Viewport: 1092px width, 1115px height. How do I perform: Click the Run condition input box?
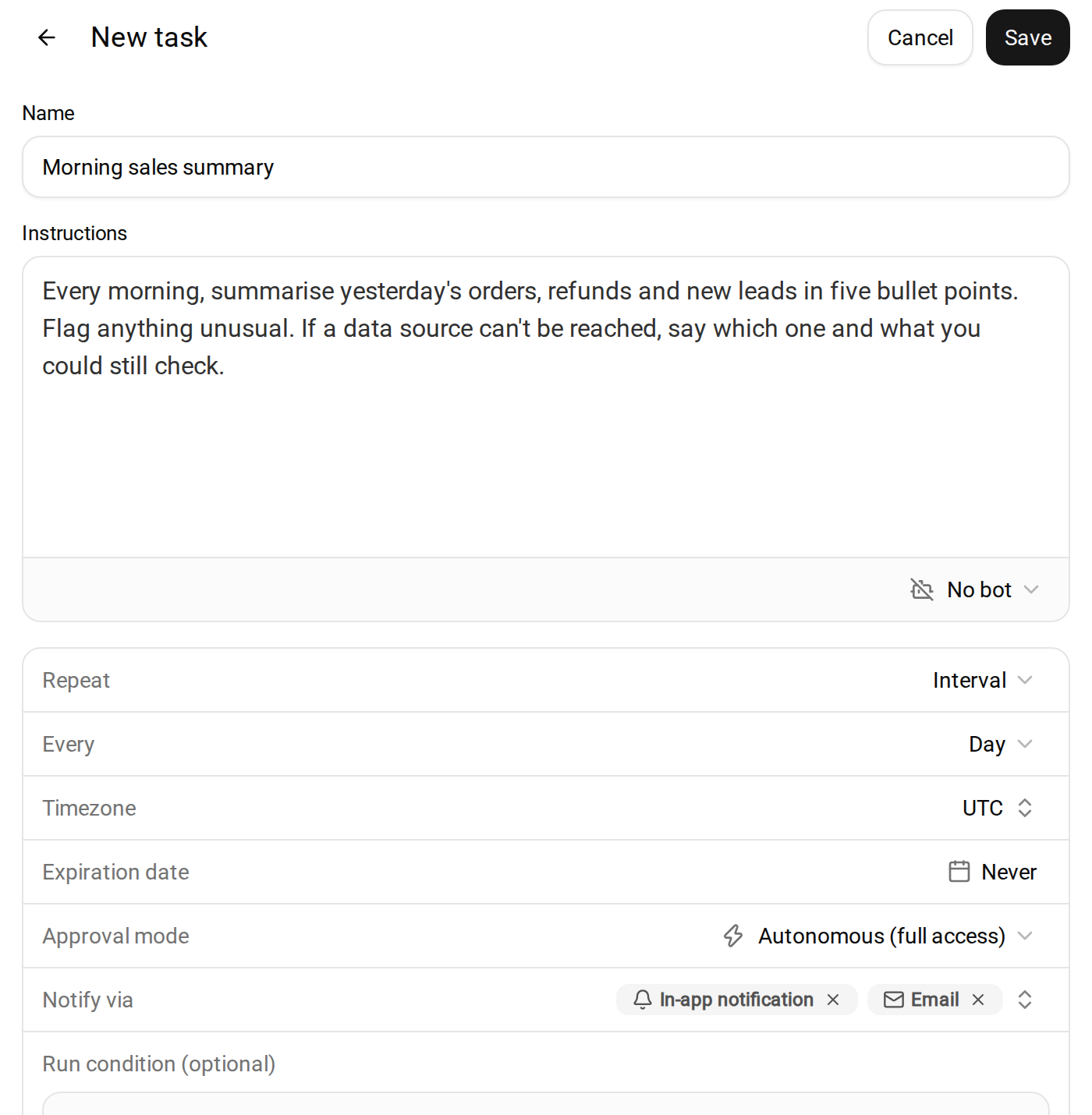(546, 1103)
